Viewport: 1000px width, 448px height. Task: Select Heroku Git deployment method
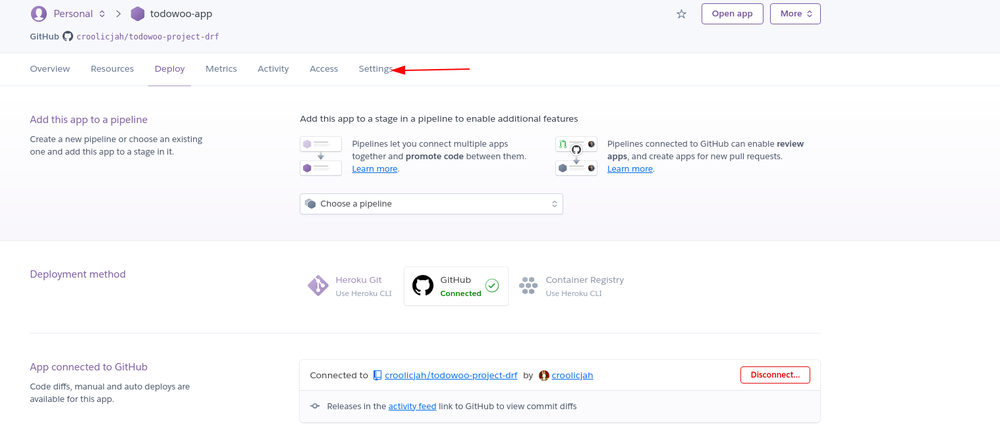[x=350, y=286]
